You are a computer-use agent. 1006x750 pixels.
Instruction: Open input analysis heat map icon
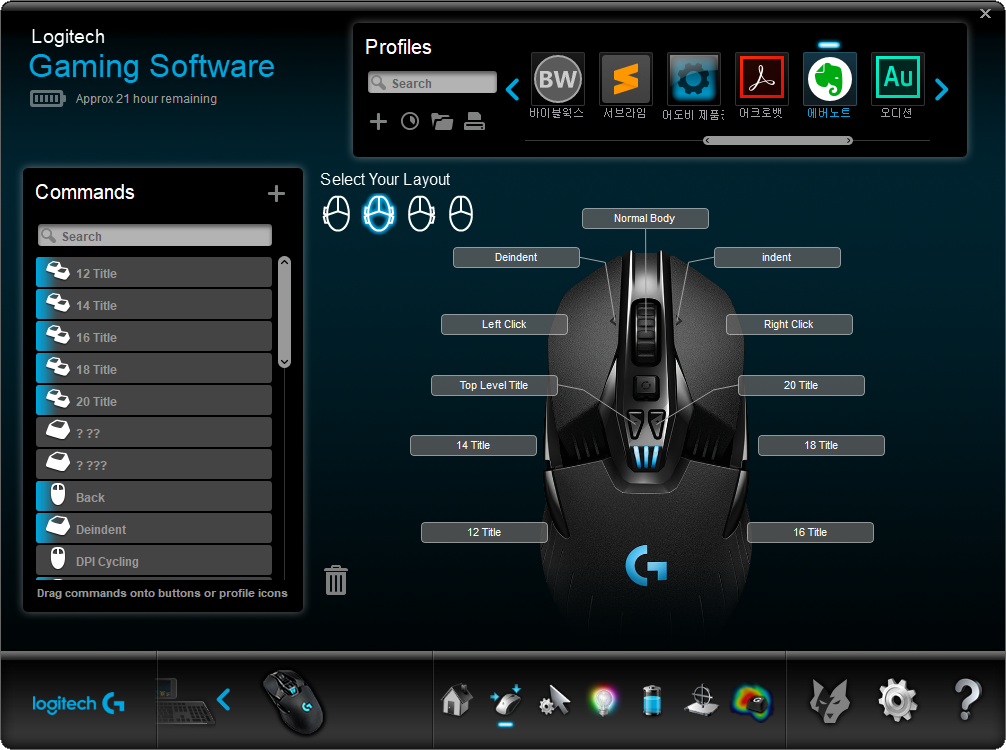click(x=752, y=700)
